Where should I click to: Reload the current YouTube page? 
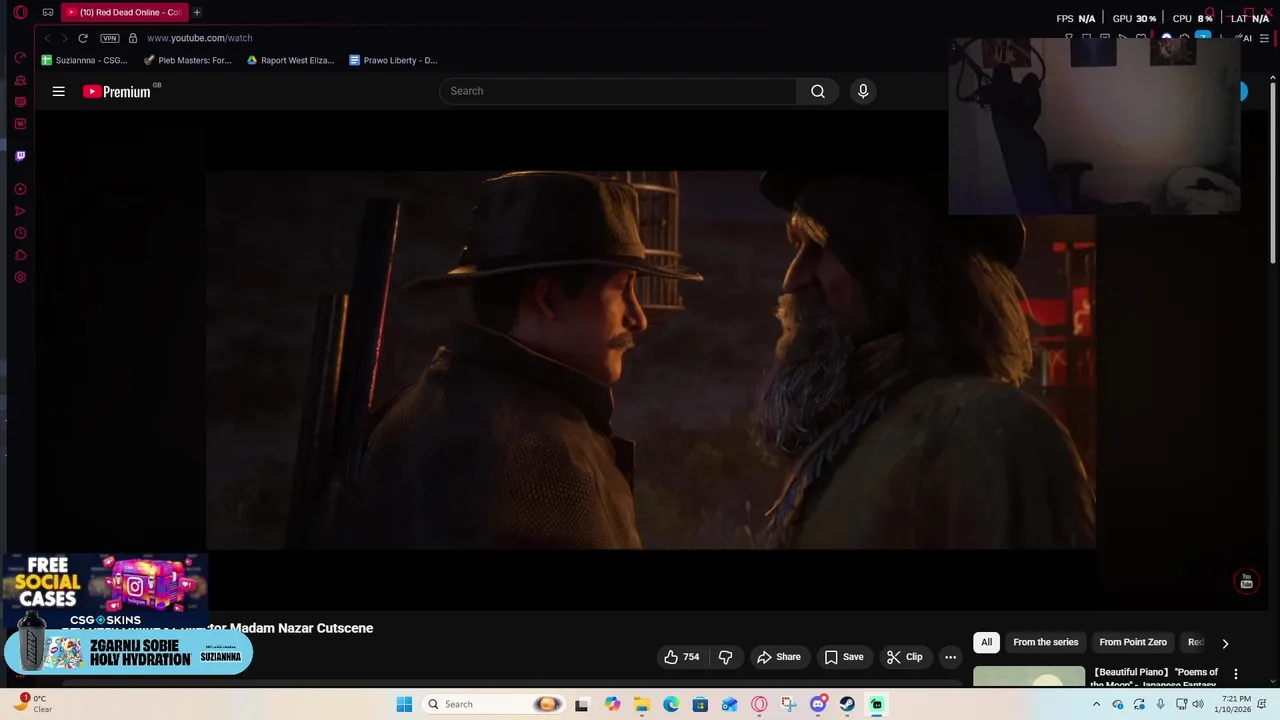83,38
